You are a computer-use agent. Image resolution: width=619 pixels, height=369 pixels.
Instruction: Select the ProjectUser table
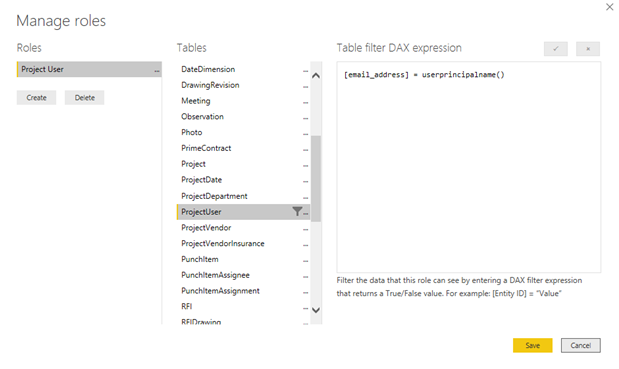click(x=243, y=212)
